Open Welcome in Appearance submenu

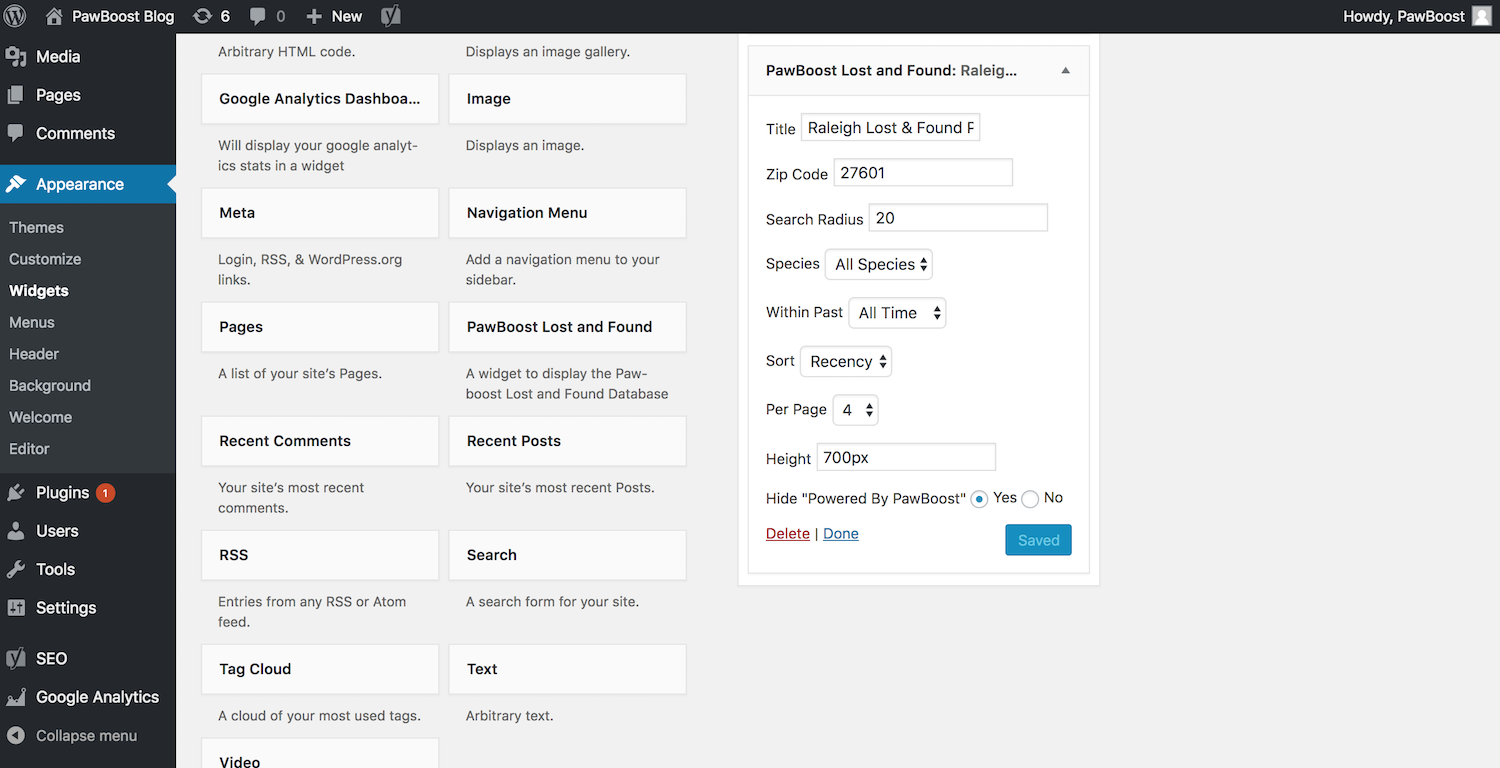(41, 417)
